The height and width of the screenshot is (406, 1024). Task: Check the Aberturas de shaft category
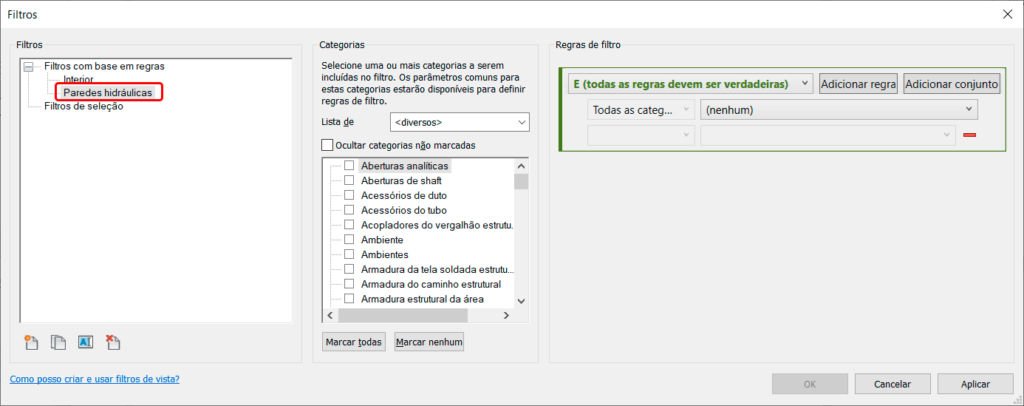coord(349,180)
